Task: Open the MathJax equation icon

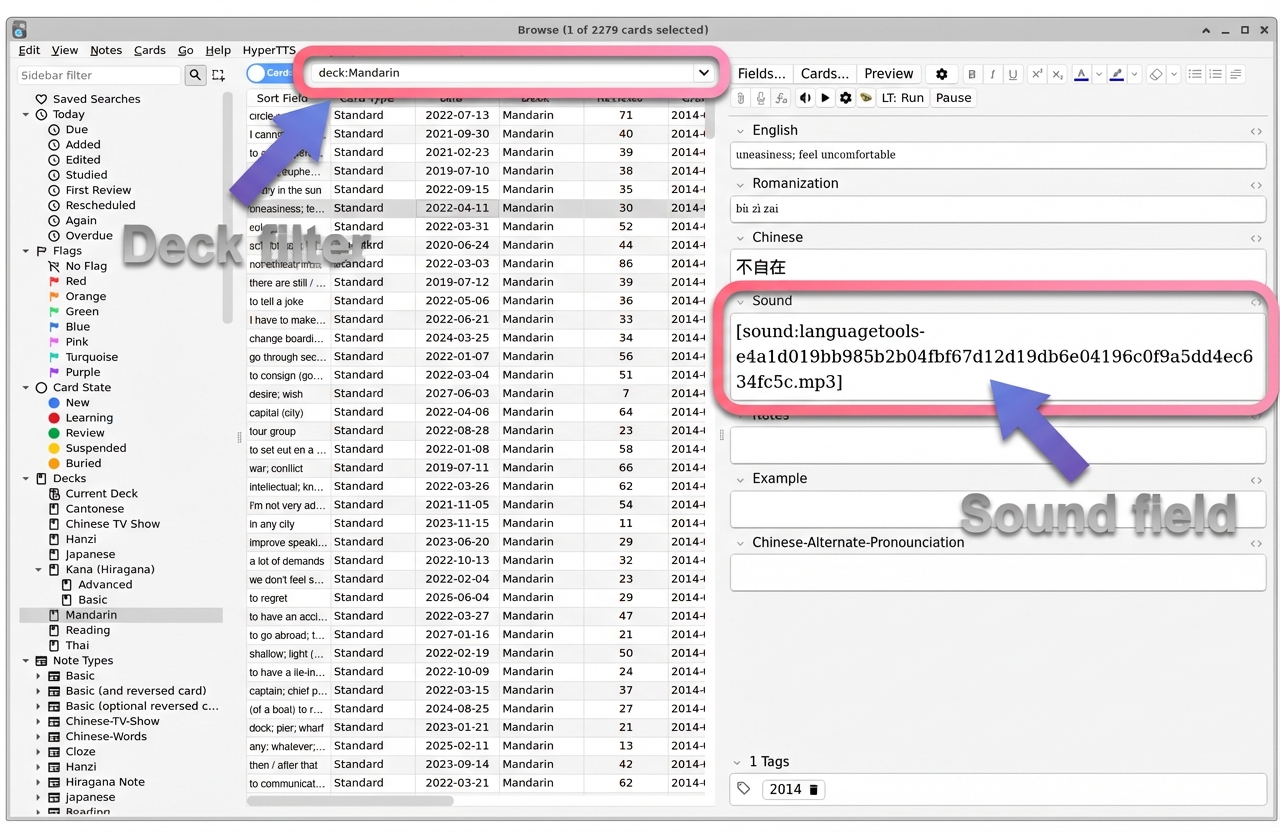Action: pos(783,97)
